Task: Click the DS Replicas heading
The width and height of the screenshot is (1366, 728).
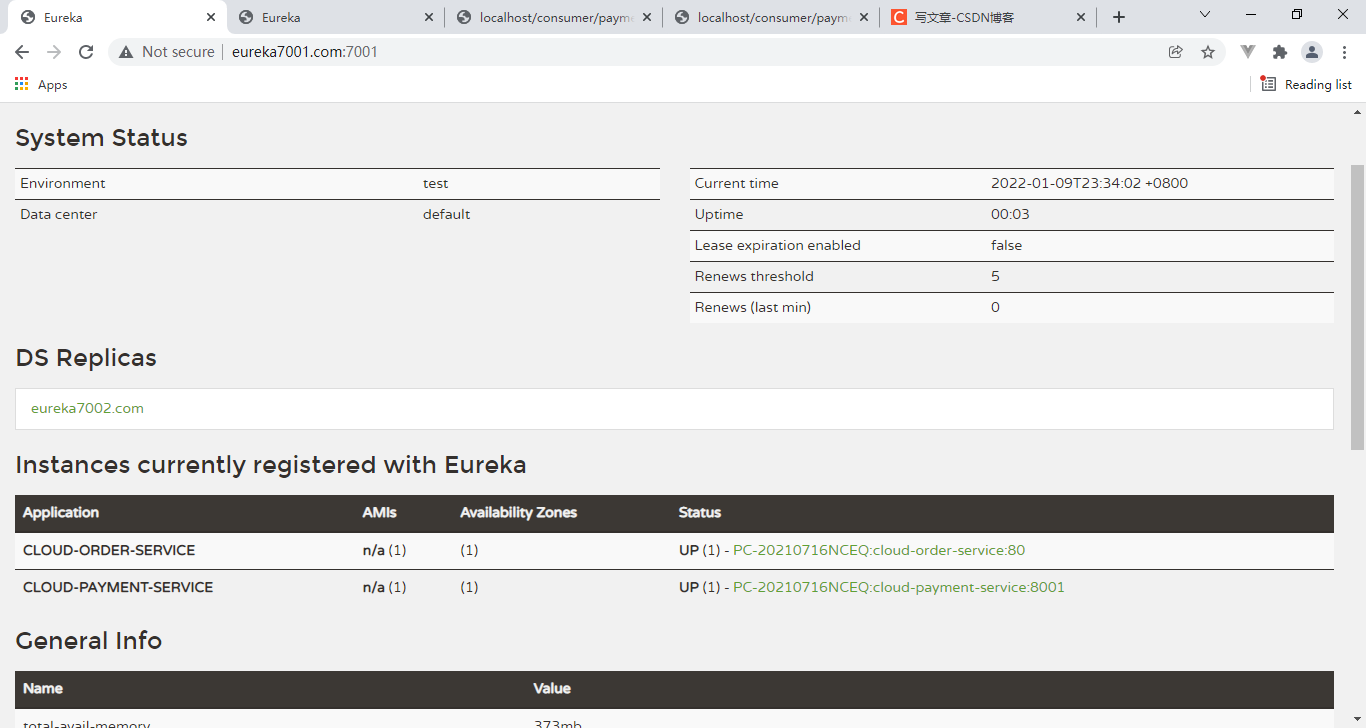Action: (x=86, y=357)
